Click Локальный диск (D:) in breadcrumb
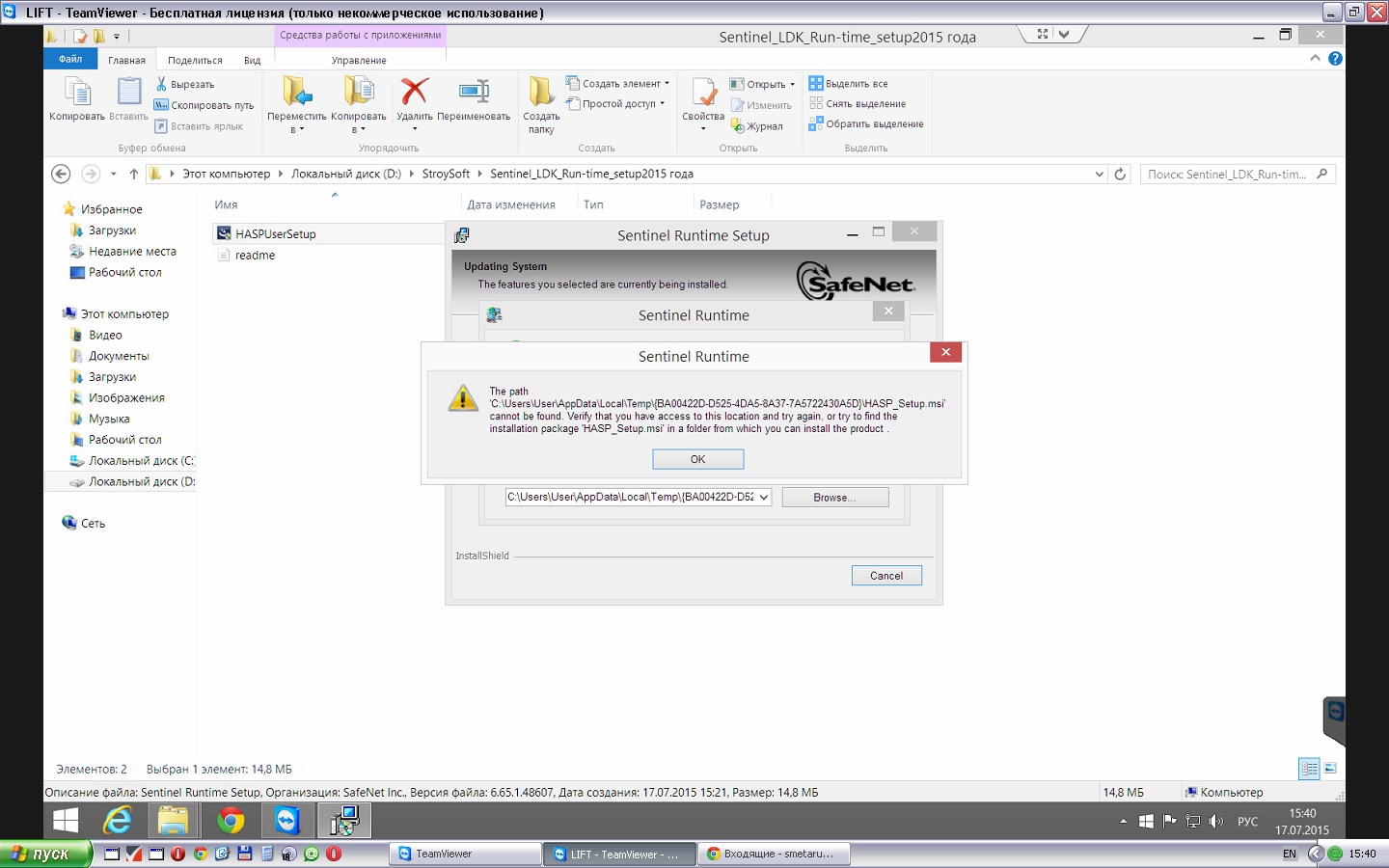The width and height of the screenshot is (1389, 868). pyautogui.click(x=346, y=174)
